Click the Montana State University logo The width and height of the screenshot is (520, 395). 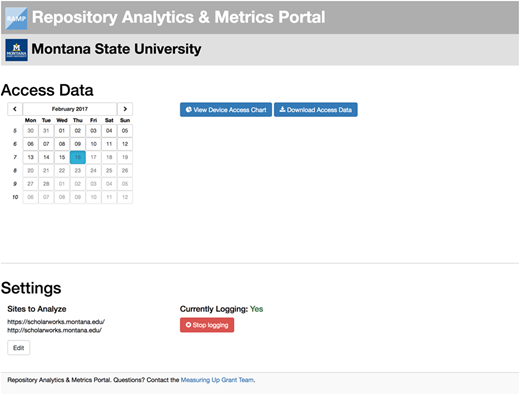pos(16,50)
